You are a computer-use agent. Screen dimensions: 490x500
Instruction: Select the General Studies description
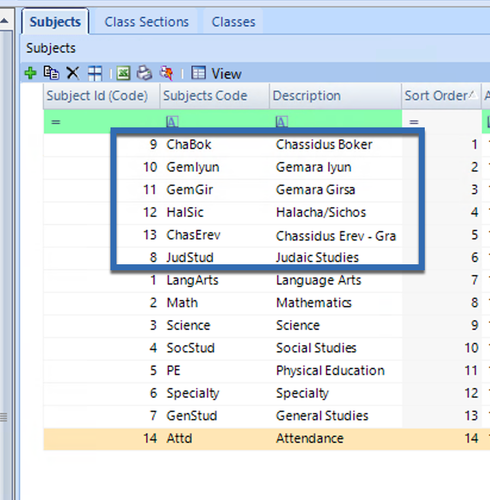pos(335,416)
